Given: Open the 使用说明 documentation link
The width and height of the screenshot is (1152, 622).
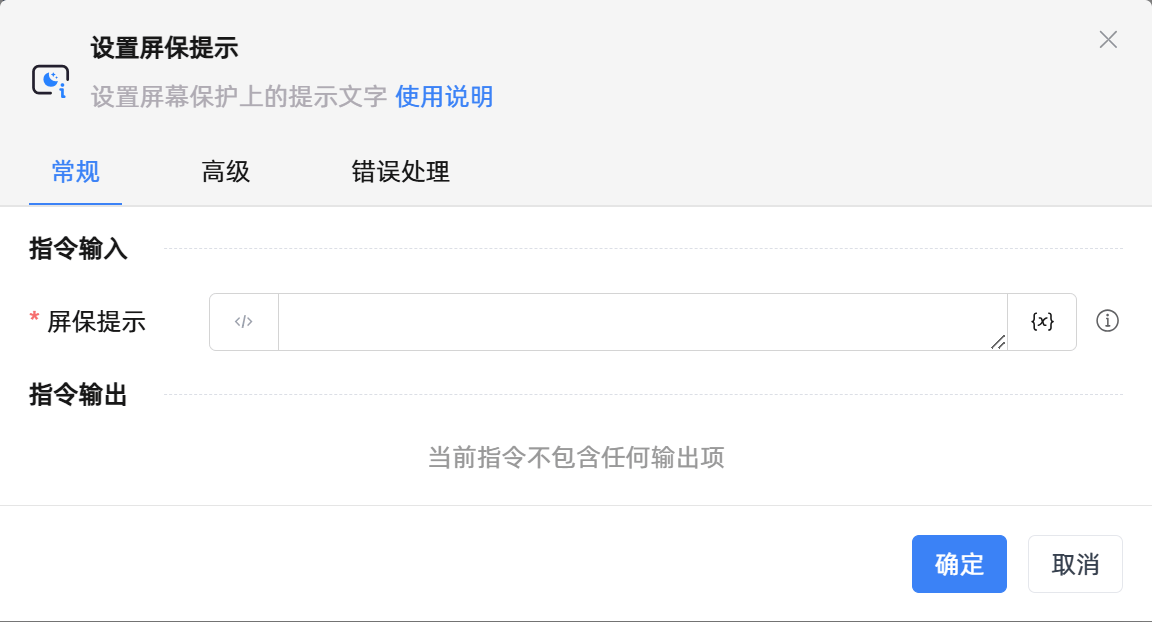Looking at the screenshot, I should tap(444, 97).
